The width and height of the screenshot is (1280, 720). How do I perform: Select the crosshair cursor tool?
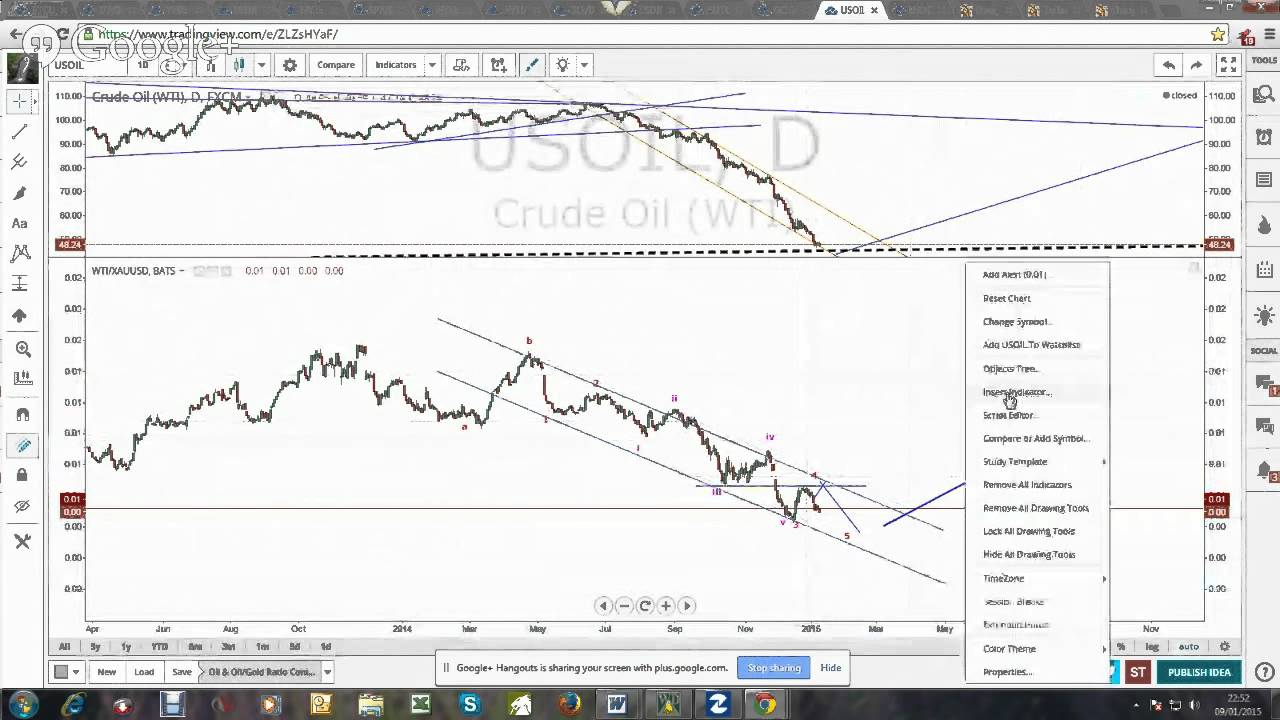point(20,101)
